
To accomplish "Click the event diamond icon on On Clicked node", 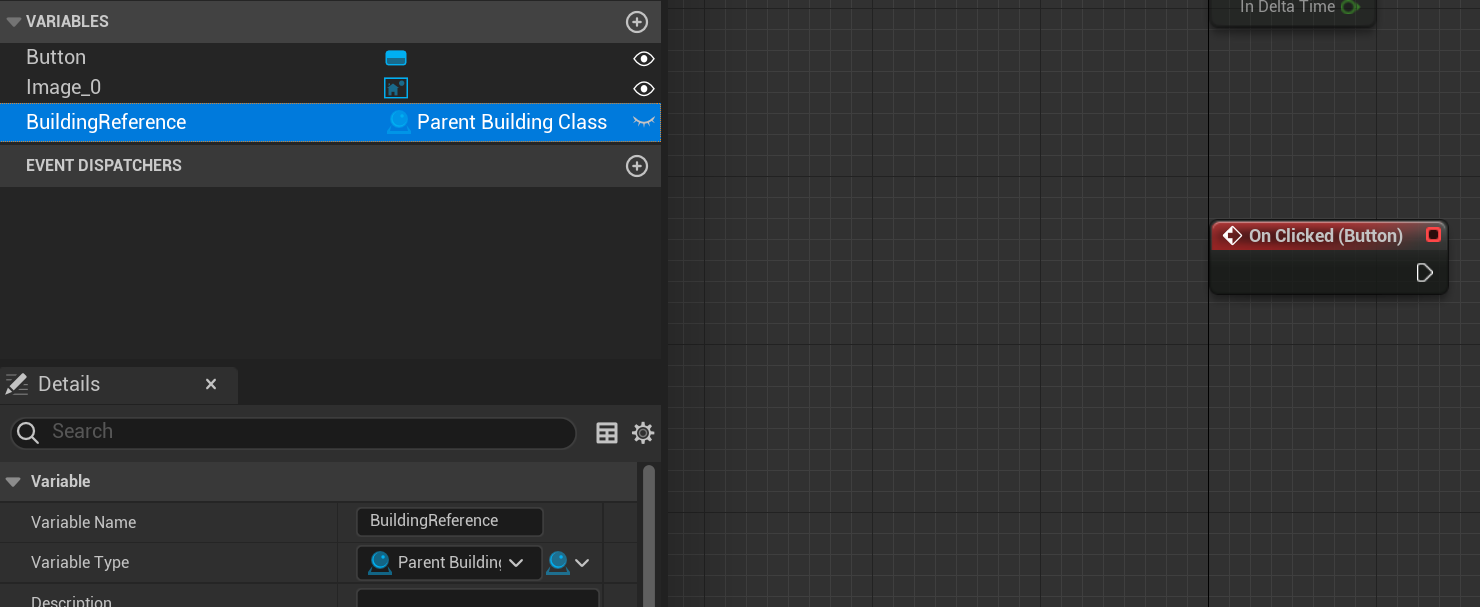I will 1232,236.
